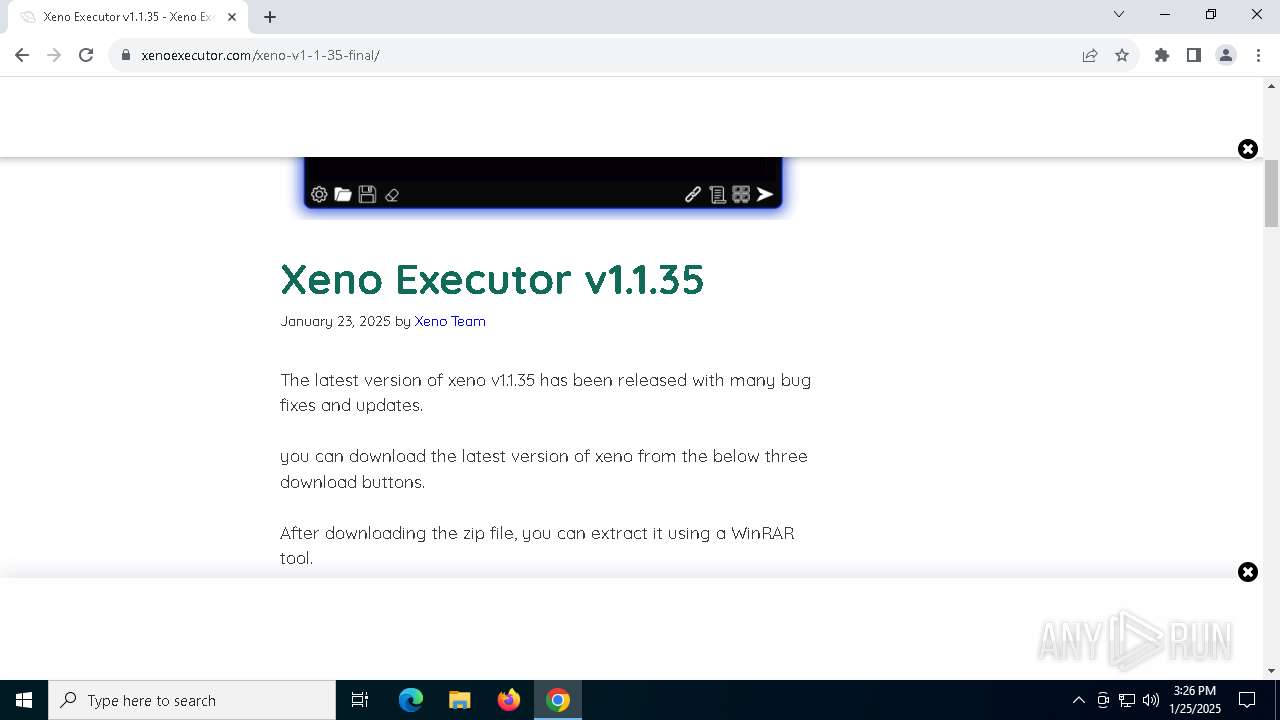
Task: Click the Xeno Executor v1.1.35 heading
Action: [x=492, y=279]
